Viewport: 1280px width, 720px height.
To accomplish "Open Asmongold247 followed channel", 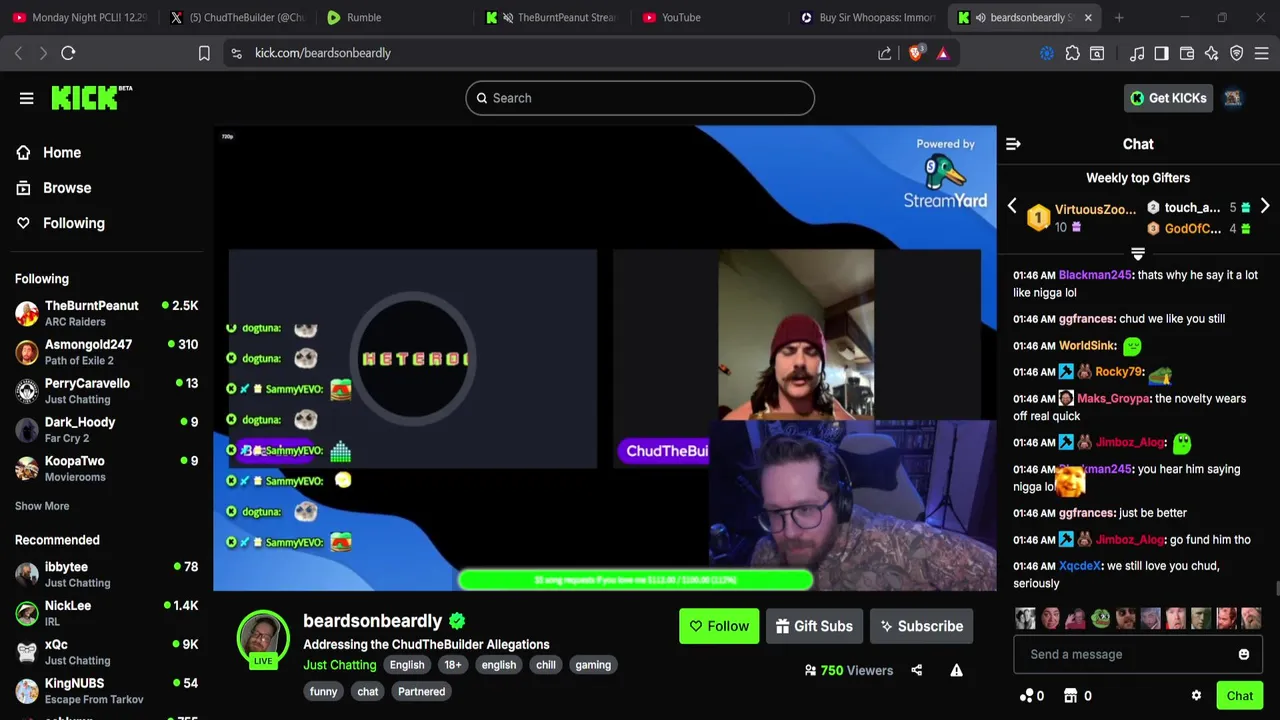I will coord(106,352).
